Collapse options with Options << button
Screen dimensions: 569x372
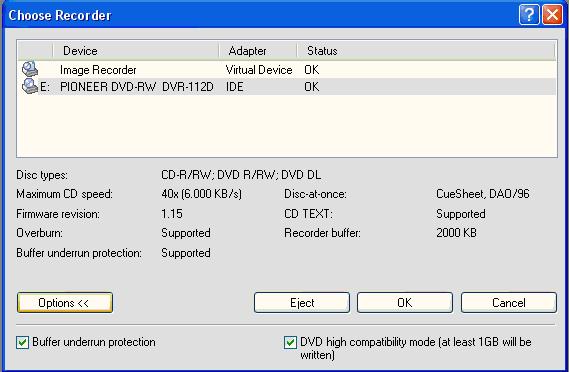65,302
